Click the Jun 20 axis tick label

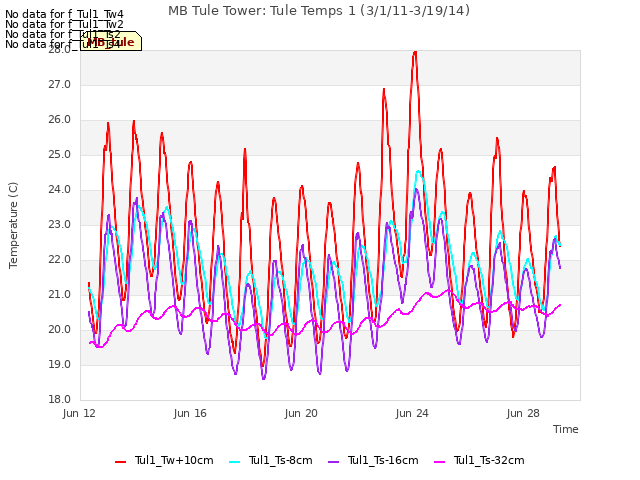(x=301, y=413)
